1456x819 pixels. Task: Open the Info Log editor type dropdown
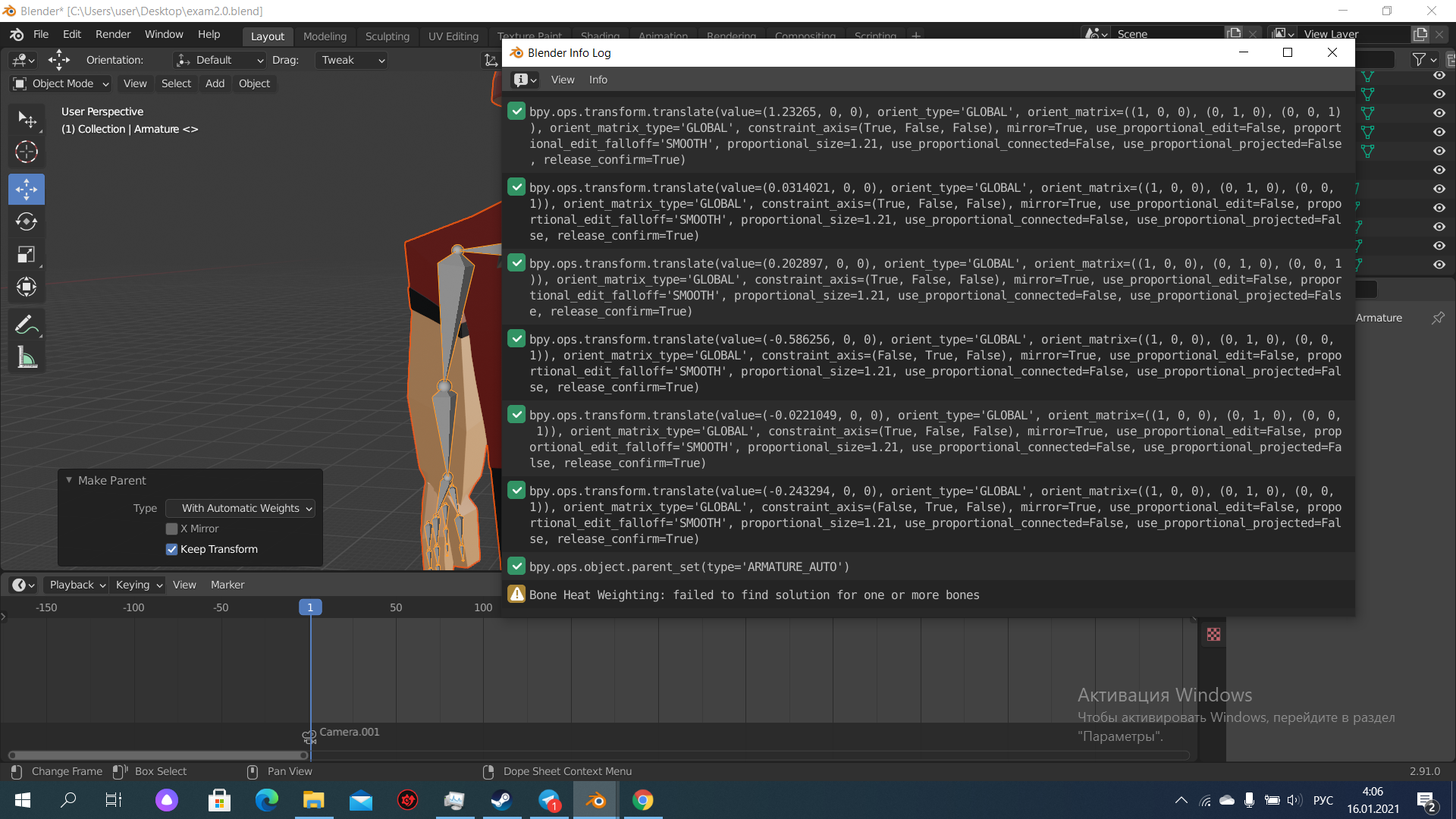pos(525,80)
